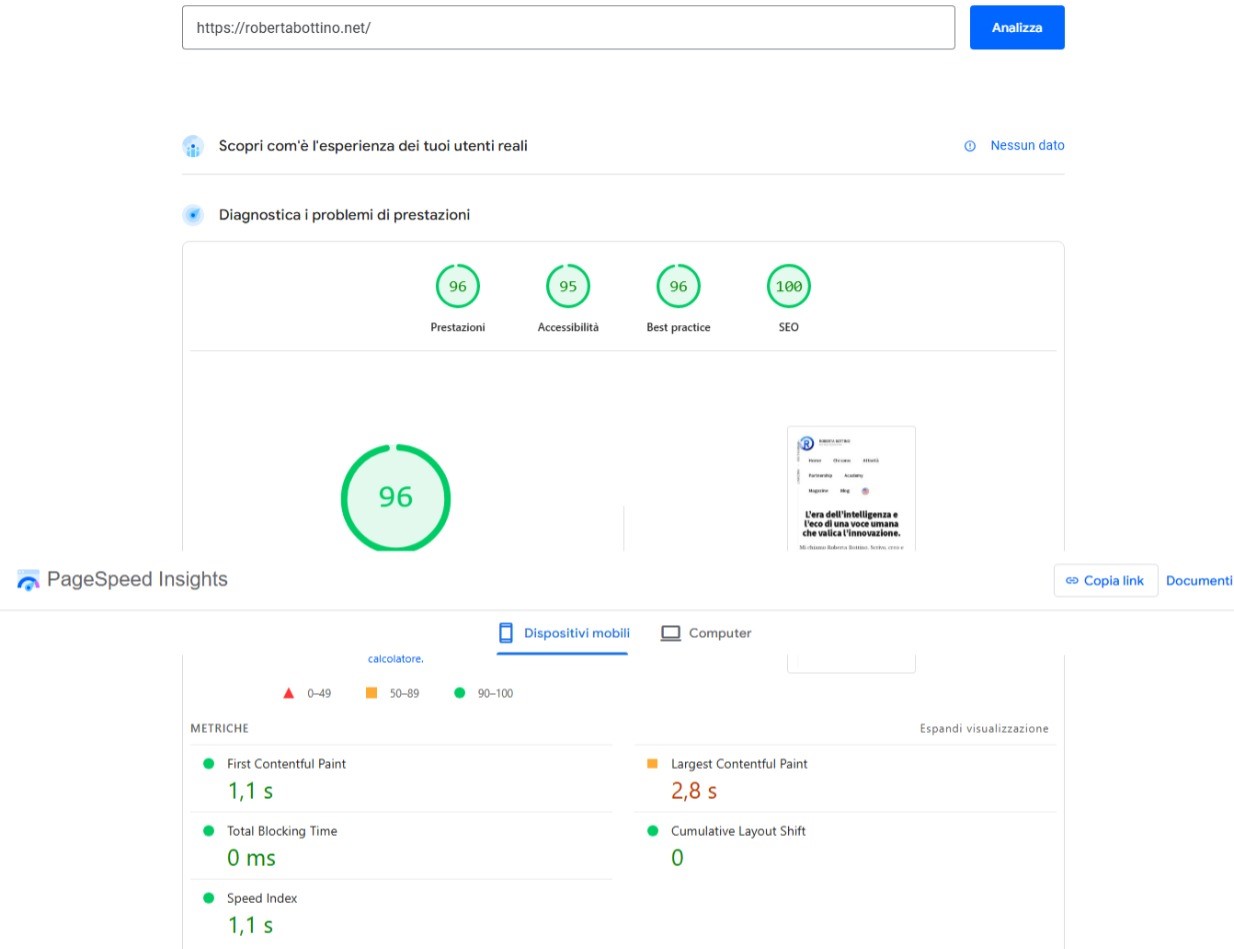Open the mobile page screenshot thumbnail
Viewport: 1234px width, 949px height.
(851, 488)
